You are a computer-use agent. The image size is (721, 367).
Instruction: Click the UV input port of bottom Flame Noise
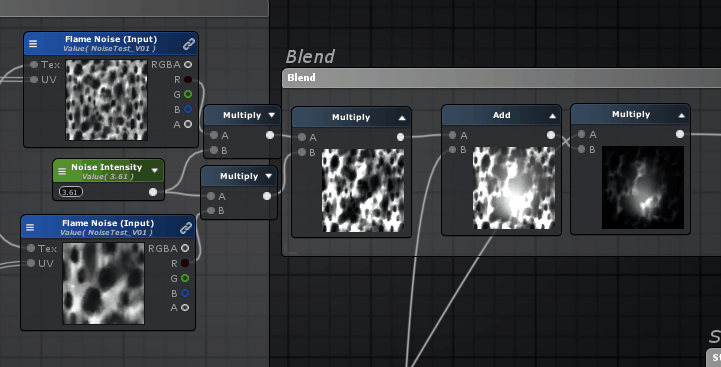31,263
